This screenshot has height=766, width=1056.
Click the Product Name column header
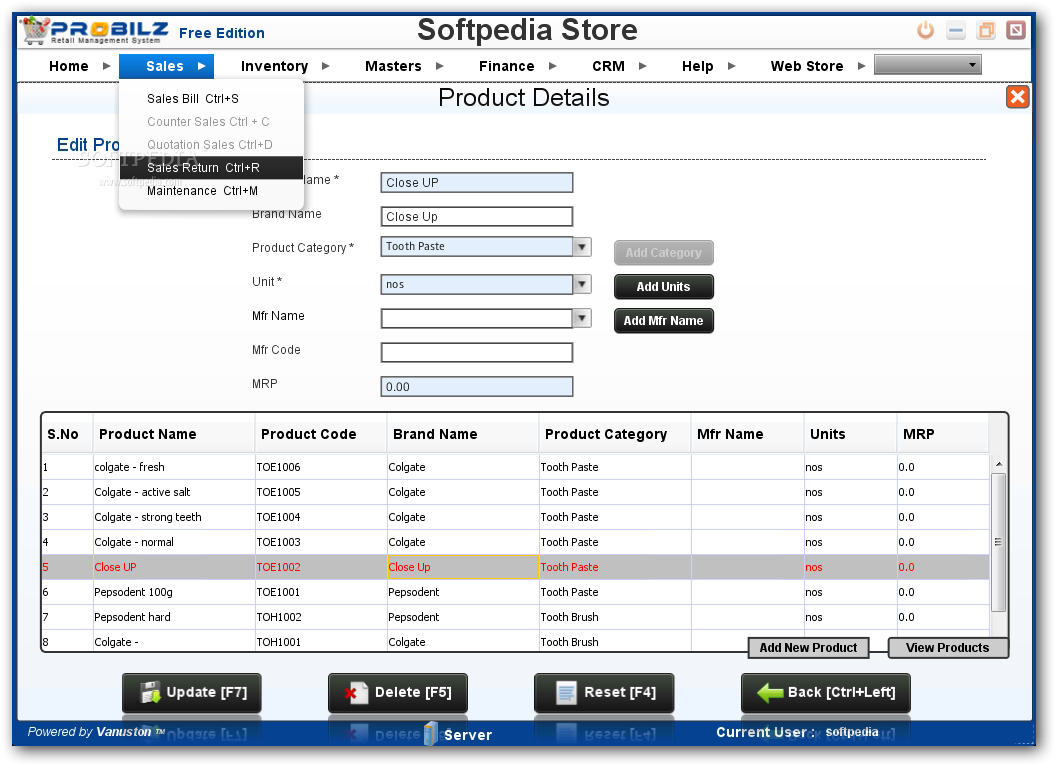tap(174, 434)
